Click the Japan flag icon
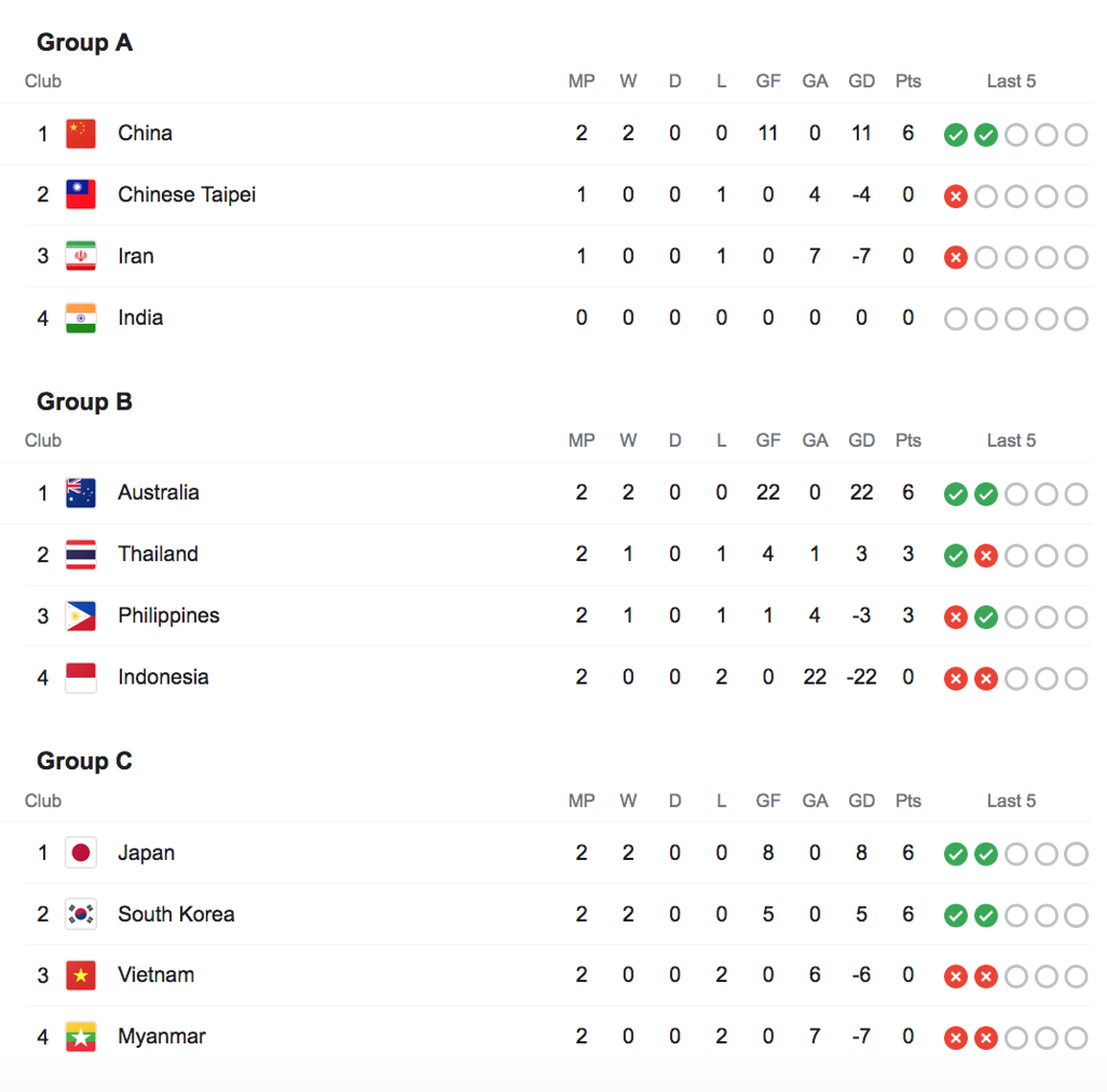 [81, 853]
